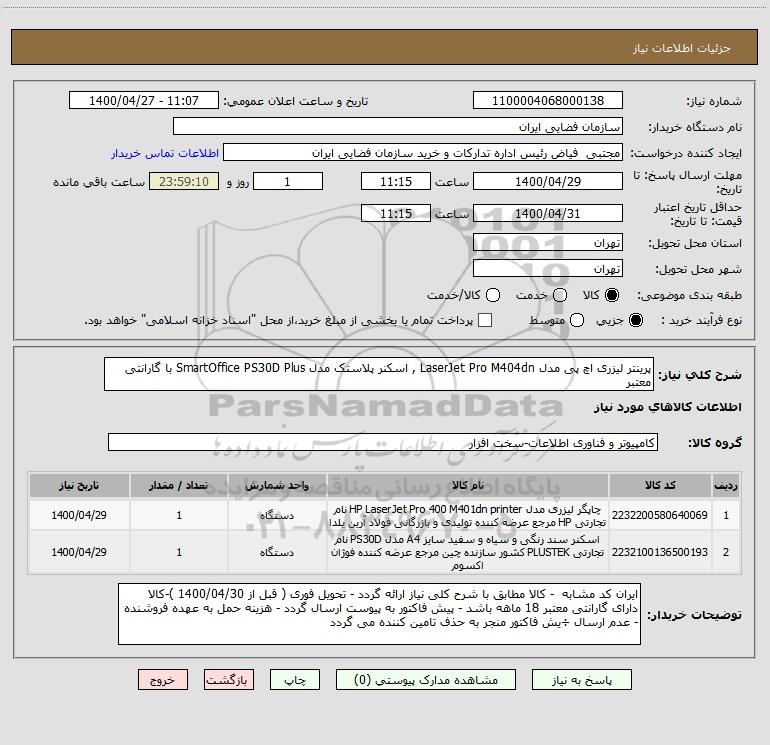Select the کالا/خدمت radio button
The height and width of the screenshot is (745, 770).
click(493, 295)
